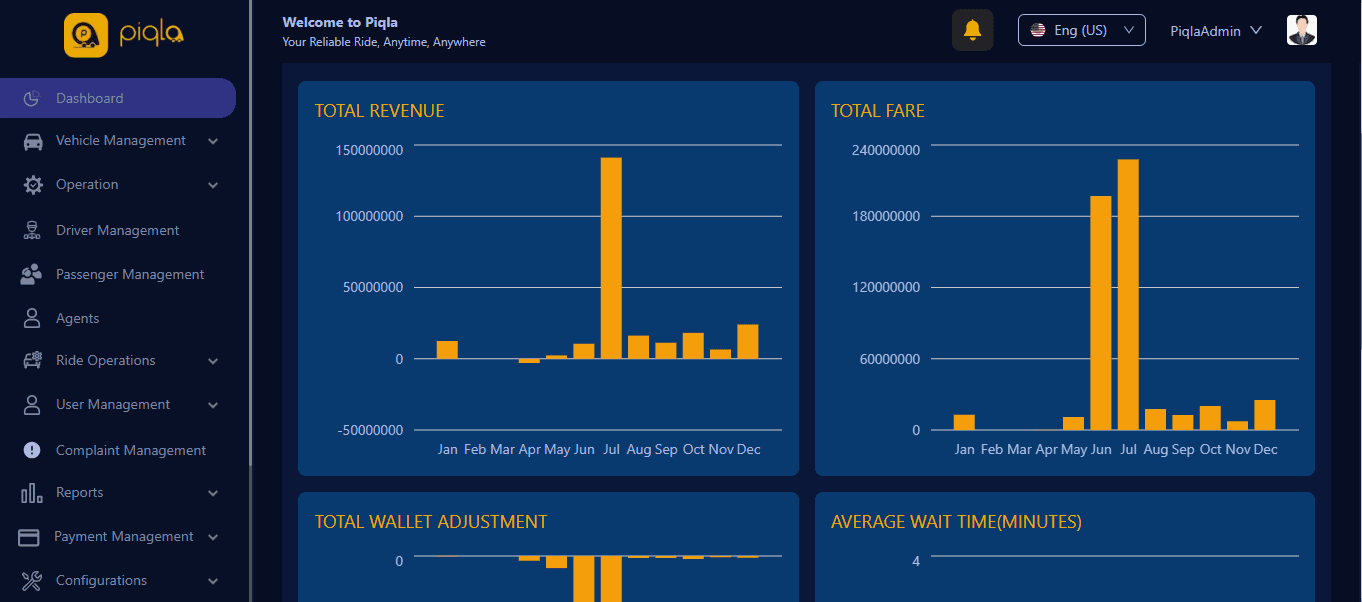The height and width of the screenshot is (602, 1362).
Task: Click the Passenger Management people icon
Action: tap(31, 274)
